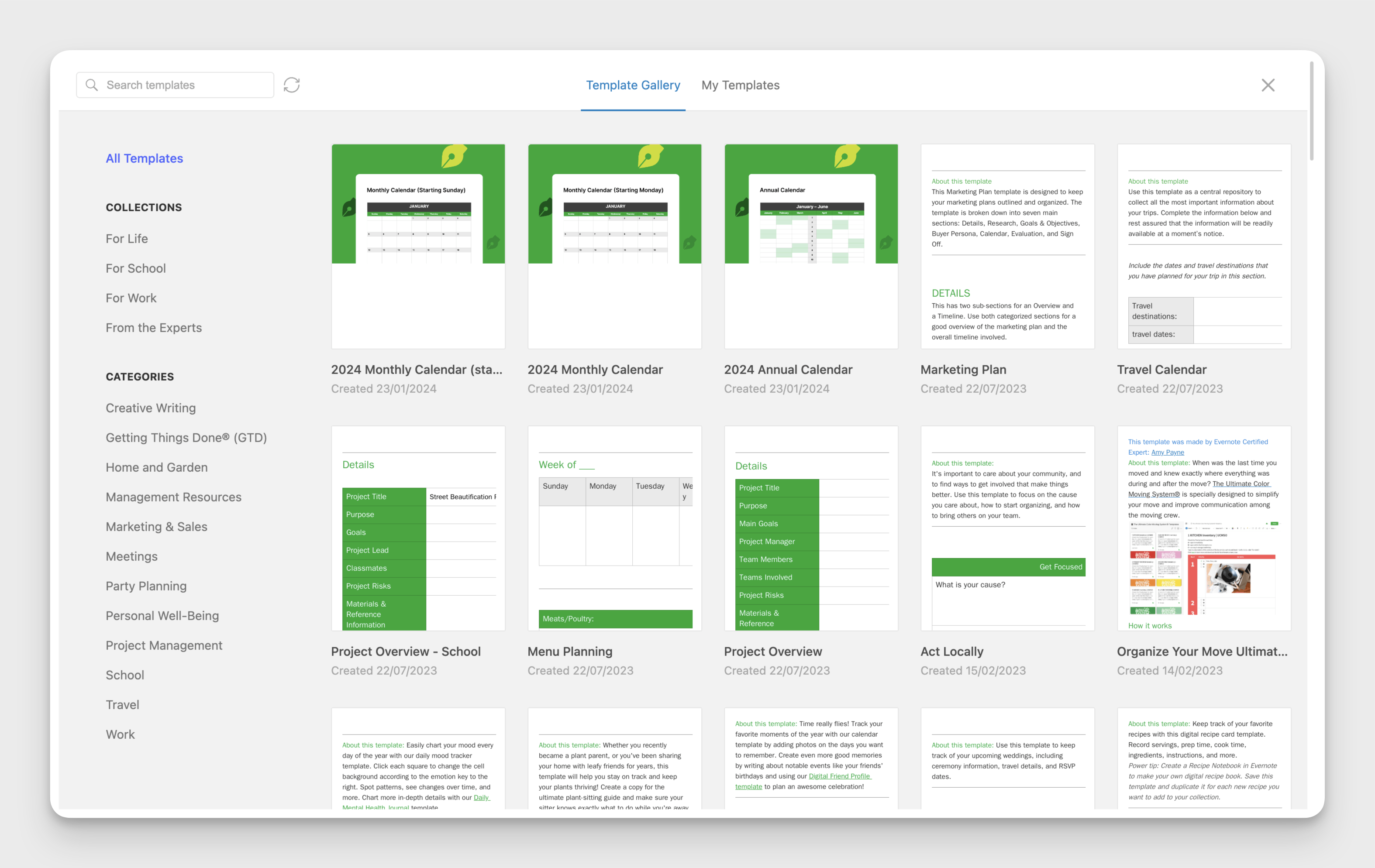1375x868 pixels.
Task: Select All Templates in the sidebar
Action: pos(144,158)
